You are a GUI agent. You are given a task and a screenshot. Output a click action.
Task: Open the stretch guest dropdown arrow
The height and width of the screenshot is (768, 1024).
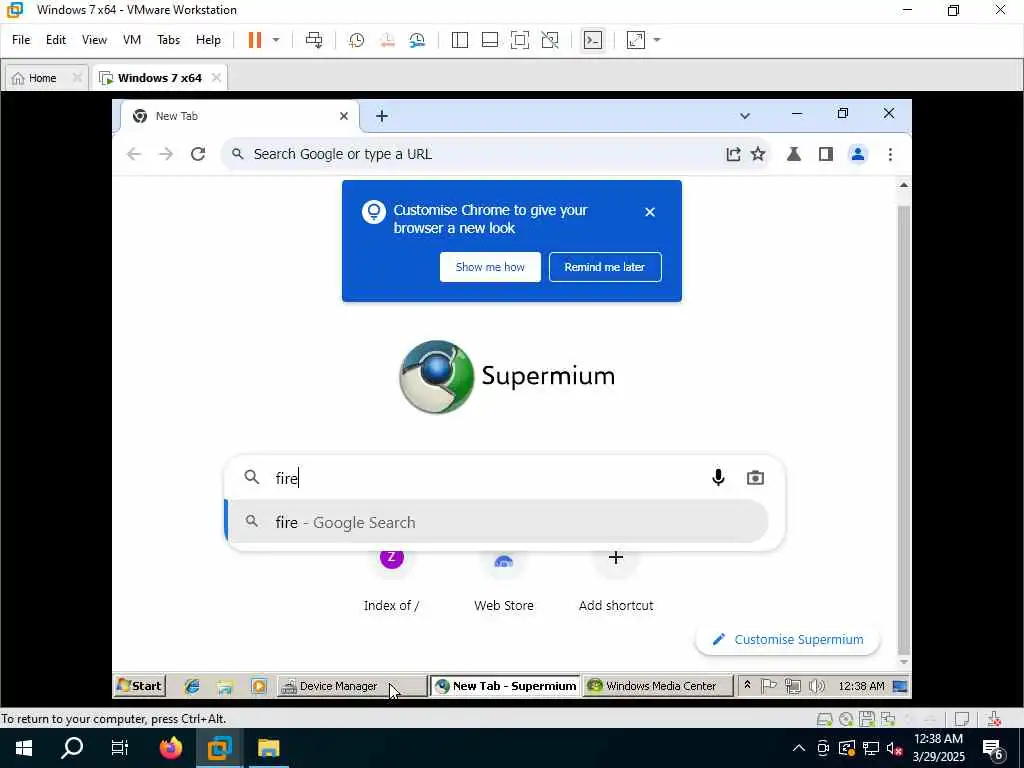tap(657, 40)
